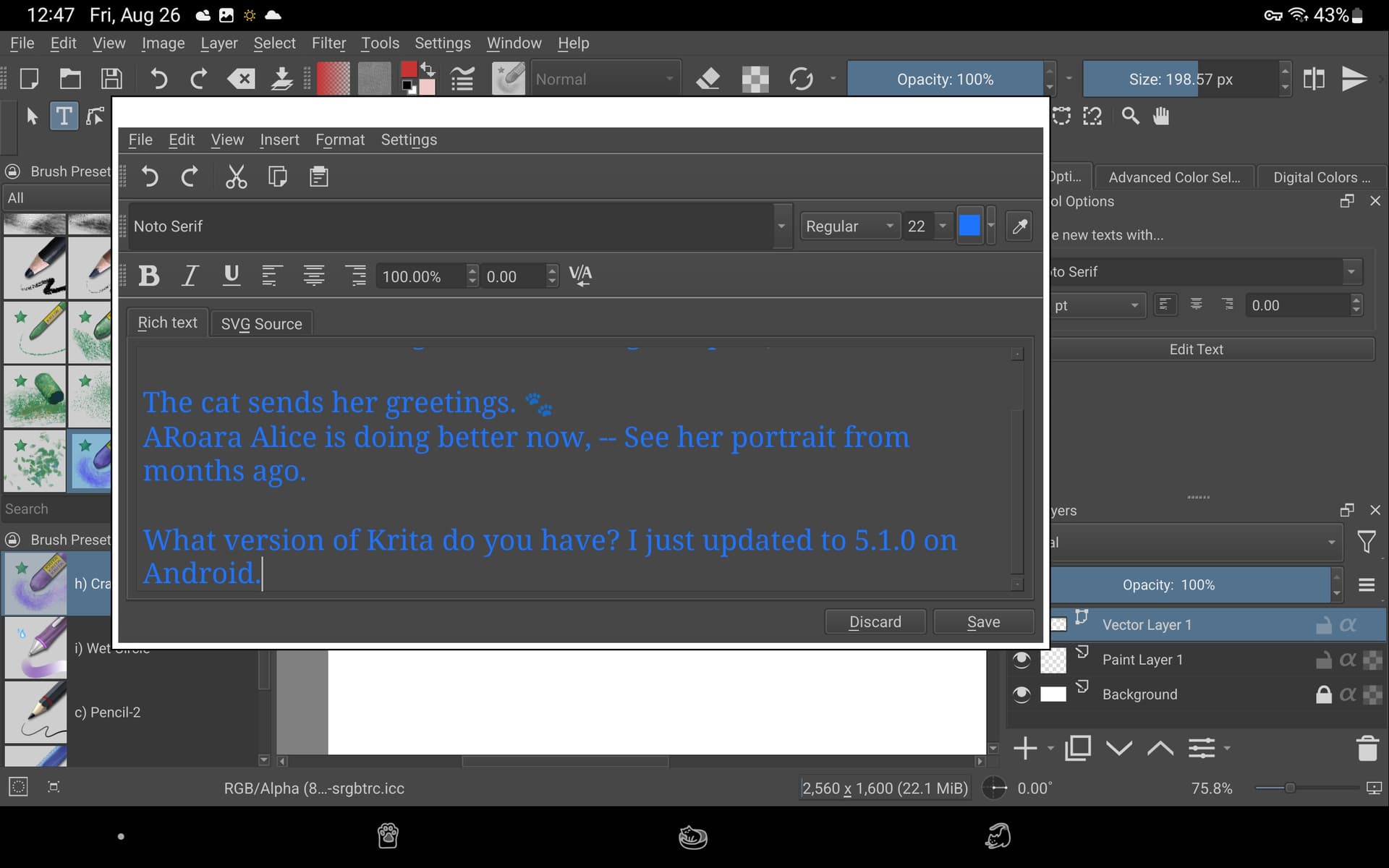Toggle bold formatting in text editor
The height and width of the screenshot is (868, 1389).
(149, 276)
